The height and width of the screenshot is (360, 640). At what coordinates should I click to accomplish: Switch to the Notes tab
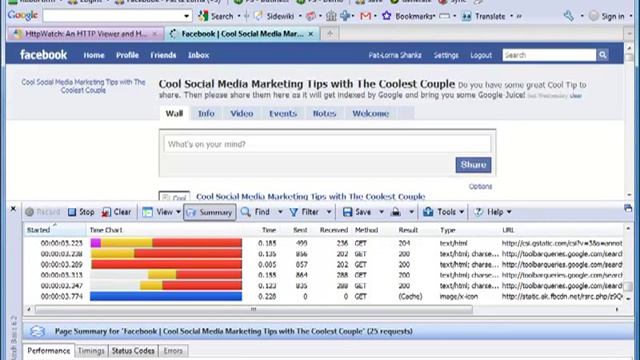(x=324, y=113)
